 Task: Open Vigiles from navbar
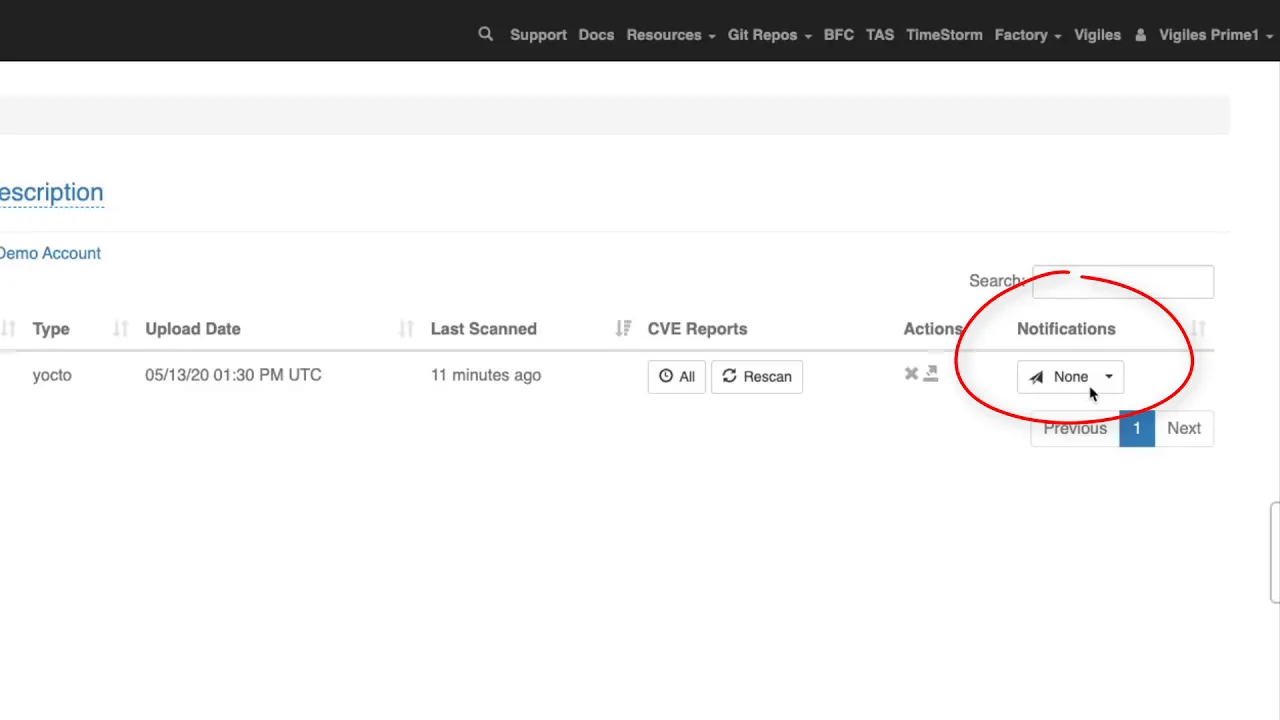point(1097,35)
